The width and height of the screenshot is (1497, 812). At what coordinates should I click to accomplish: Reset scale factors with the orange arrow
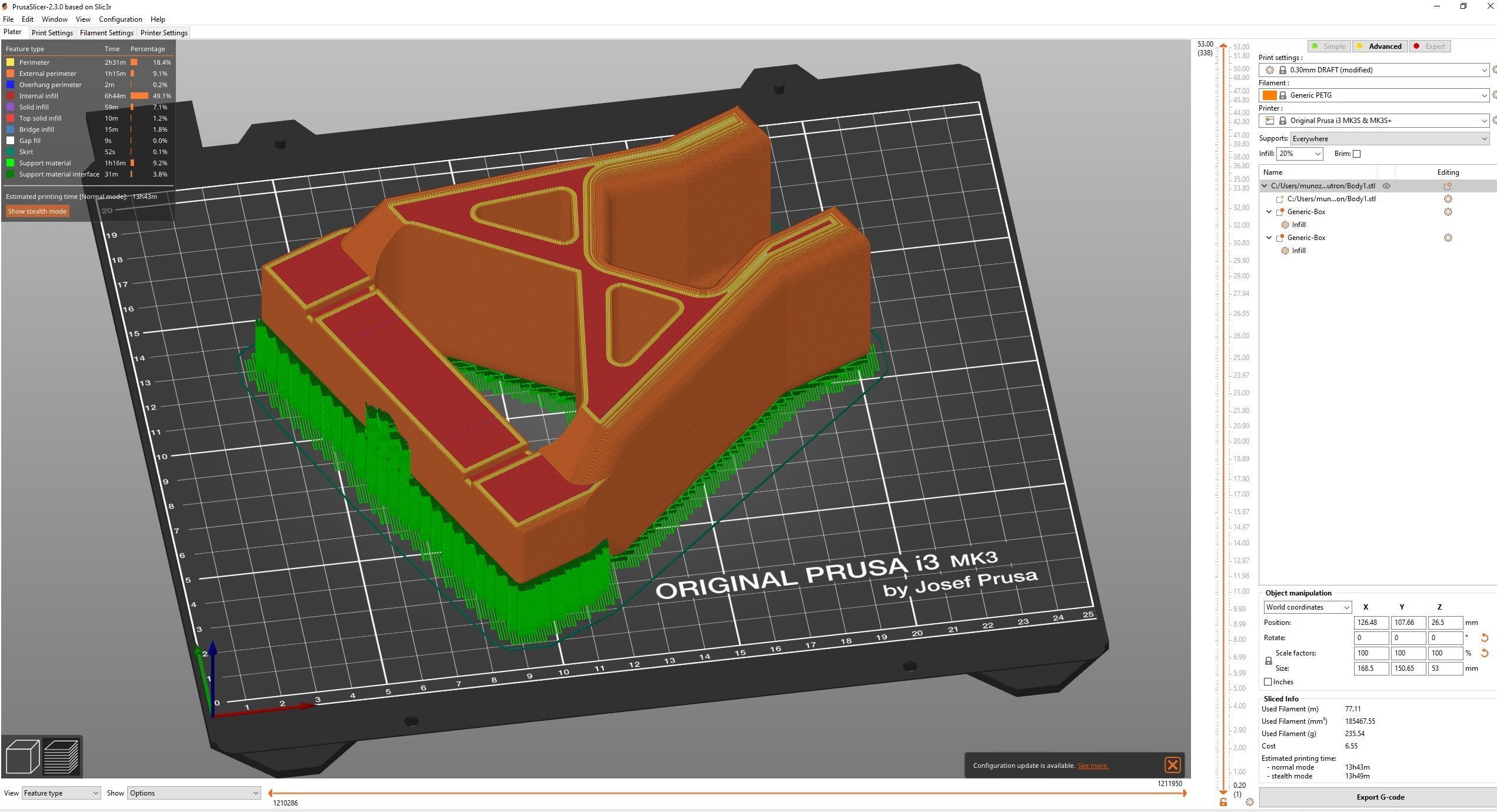[1484, 653]
